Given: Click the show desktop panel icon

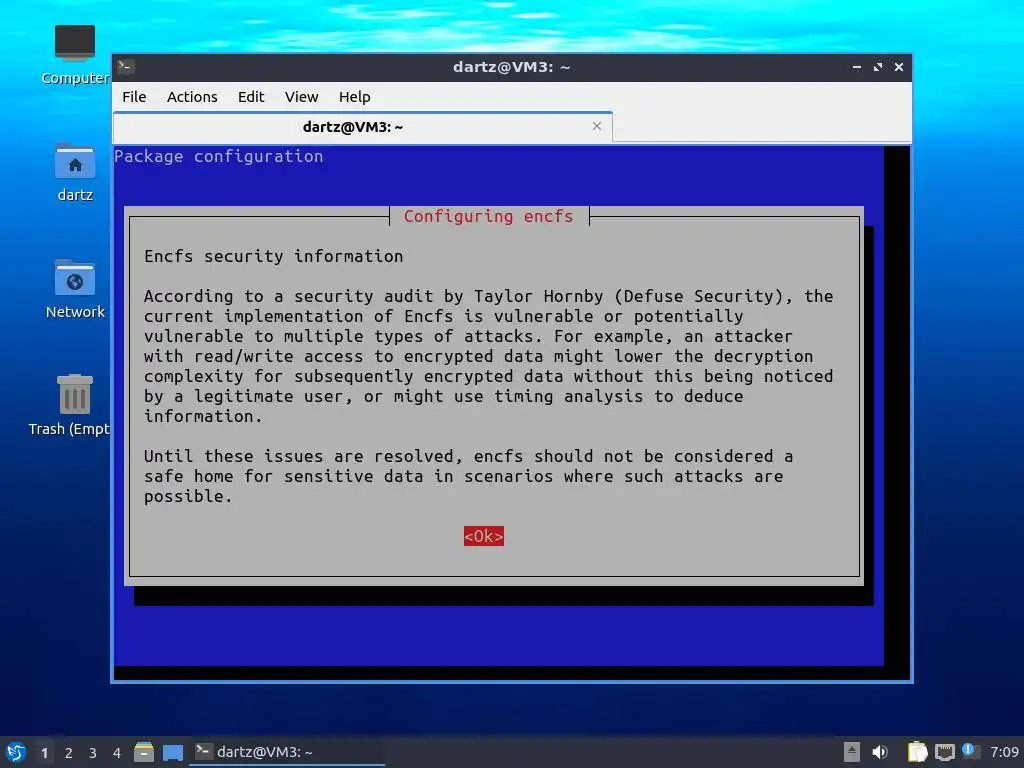Looking at the screenshot, I should (173, 752).
